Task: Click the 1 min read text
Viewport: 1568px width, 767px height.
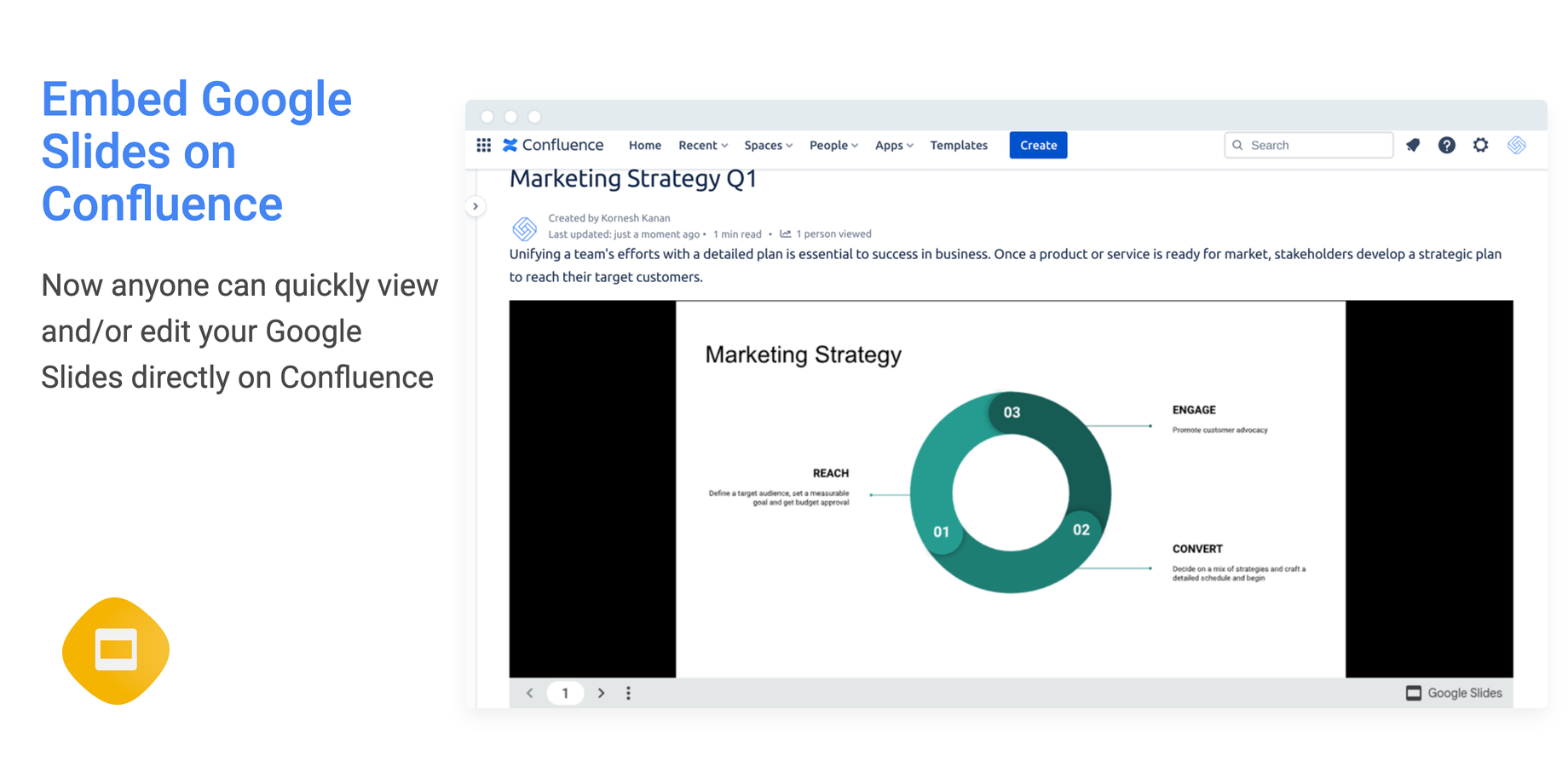Action: (737, 234)
